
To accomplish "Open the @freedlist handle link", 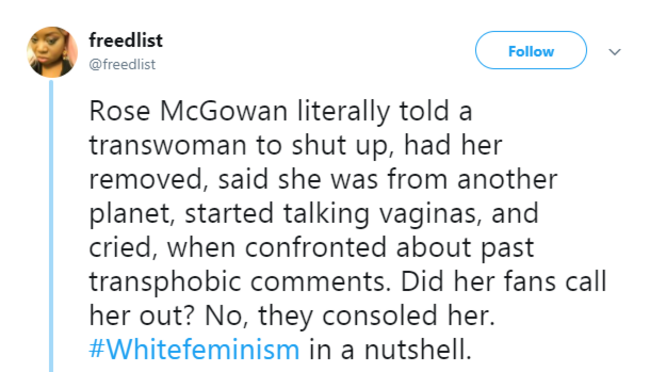I will 122,64.
